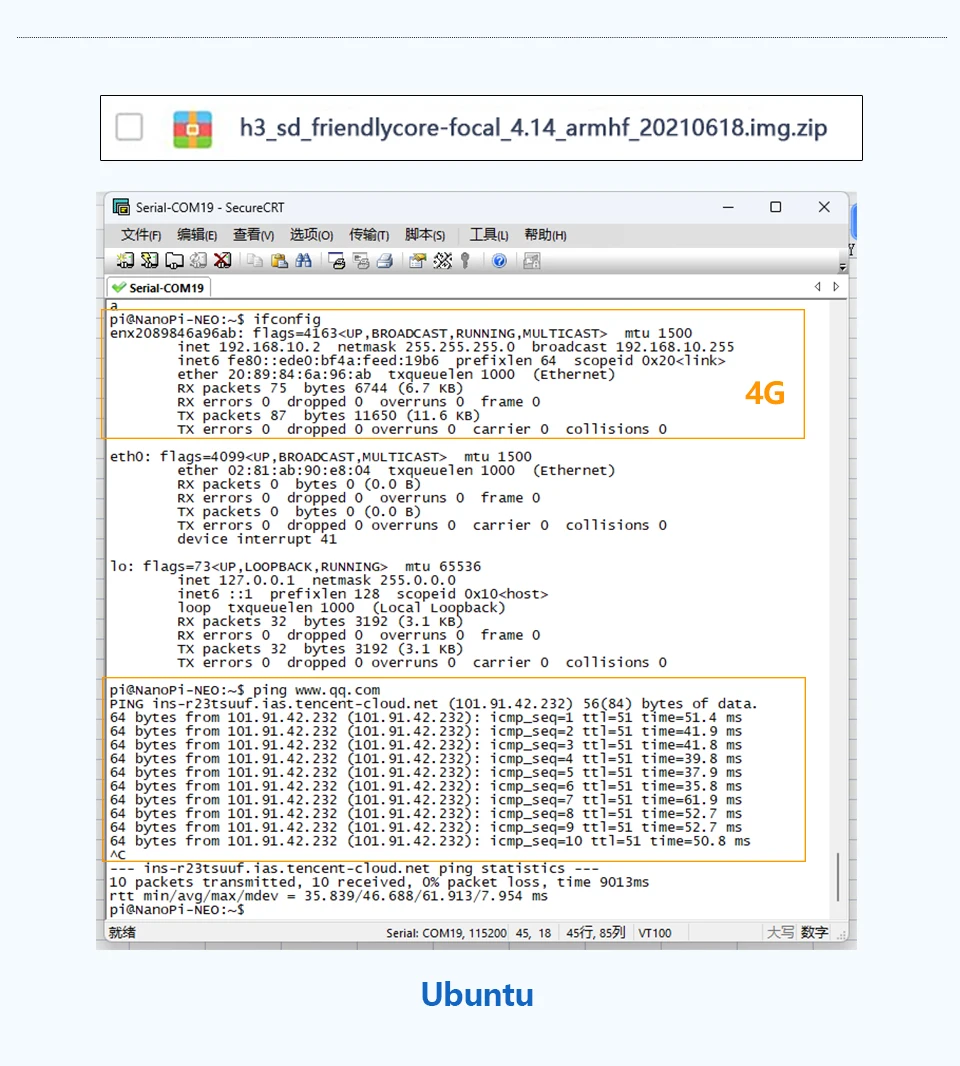Open the 选项(O) menu
Image resolution: width=960 pixels, height=1066 pixels.
(311, 235)
